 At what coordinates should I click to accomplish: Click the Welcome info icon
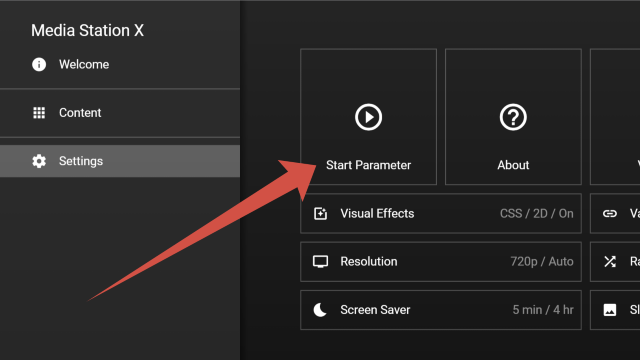(39, 64)
